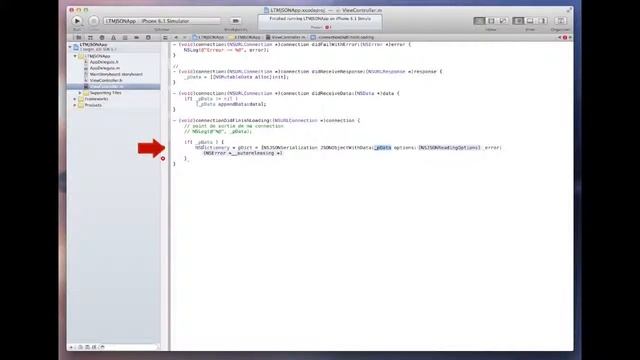The width and height of the screenshot is (640, 360).
Task: Show the Search navigator tab
Action: [x=102, y=38]
